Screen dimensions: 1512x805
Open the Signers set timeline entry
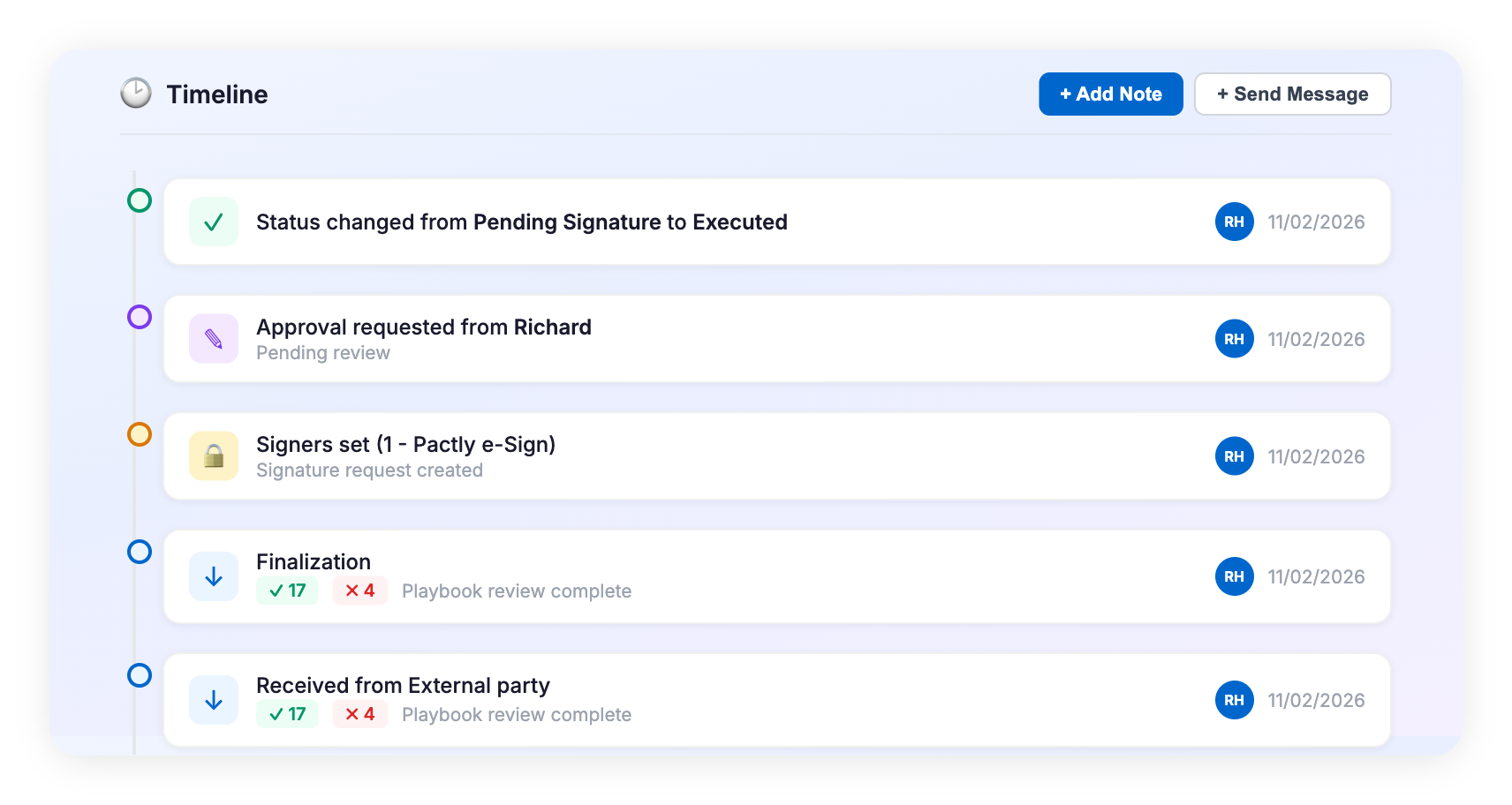tap(707, 456)
